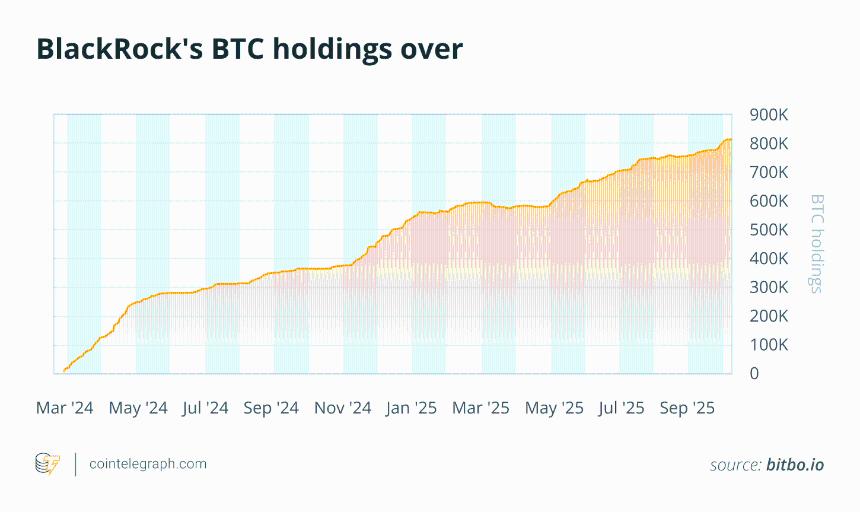Click the May '25 date label
This screenshot has width=860, height=512.
(x=554, y=408)
